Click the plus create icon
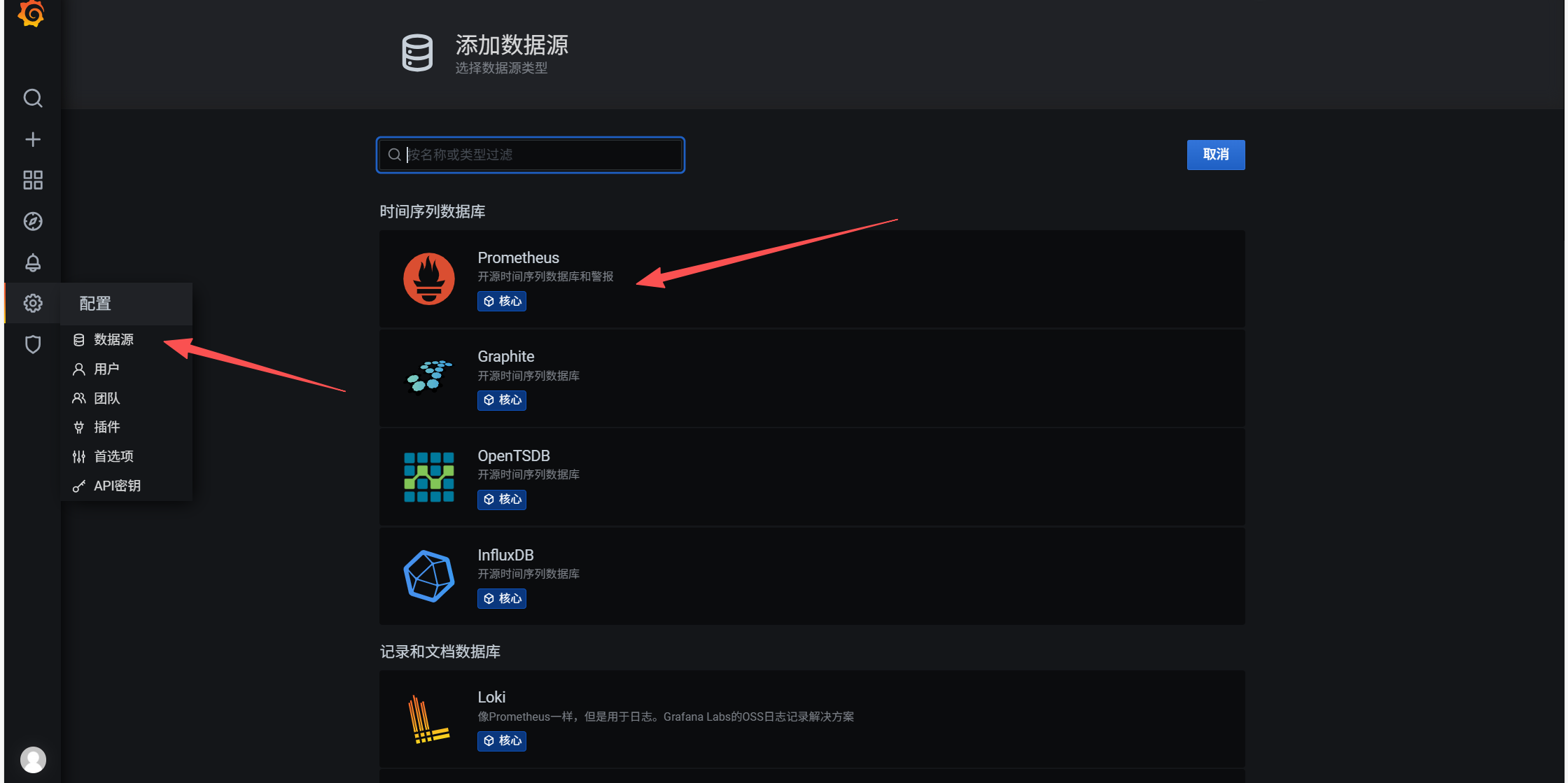This screenshot has height=783, width=1568. [32, 139]
